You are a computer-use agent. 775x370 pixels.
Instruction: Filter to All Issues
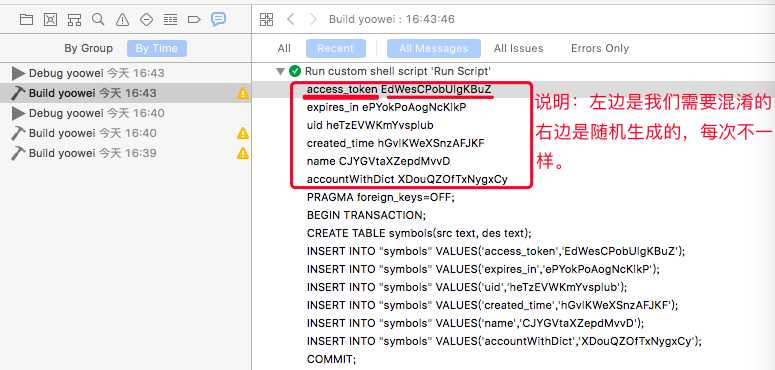[x=518, y=48]
